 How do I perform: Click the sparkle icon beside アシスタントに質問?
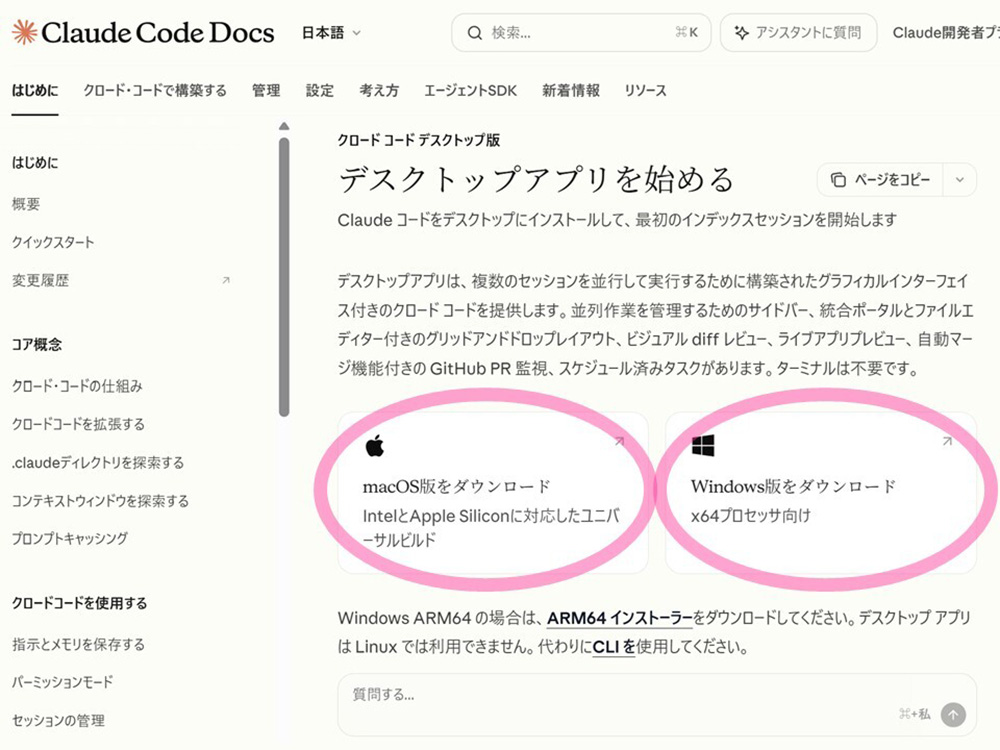click(x=741, y=33)
